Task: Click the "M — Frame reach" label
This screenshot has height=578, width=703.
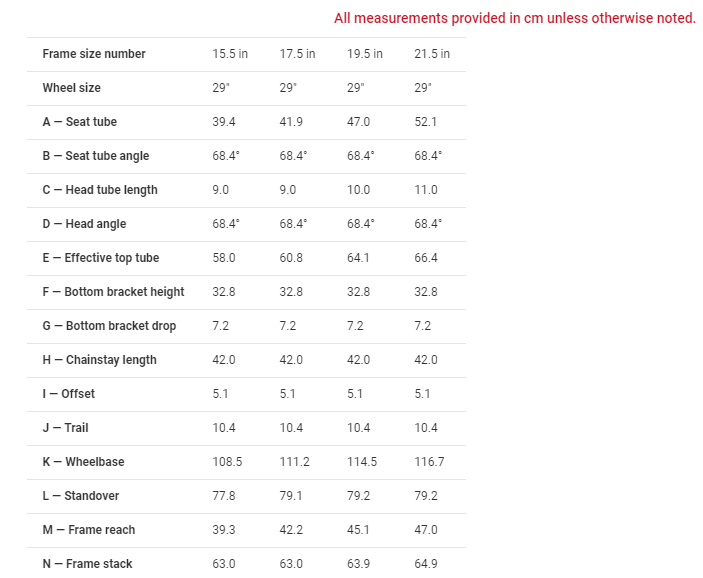Action: click(88, 530)
